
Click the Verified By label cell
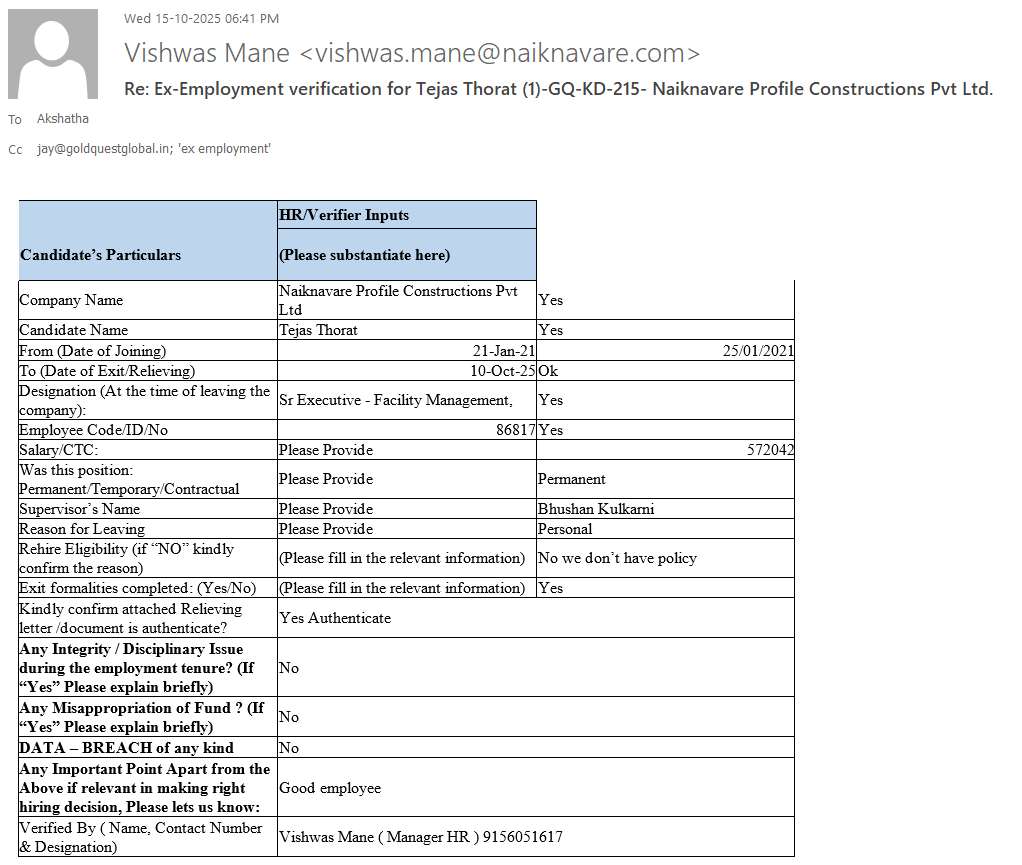(x=148, y=837)
